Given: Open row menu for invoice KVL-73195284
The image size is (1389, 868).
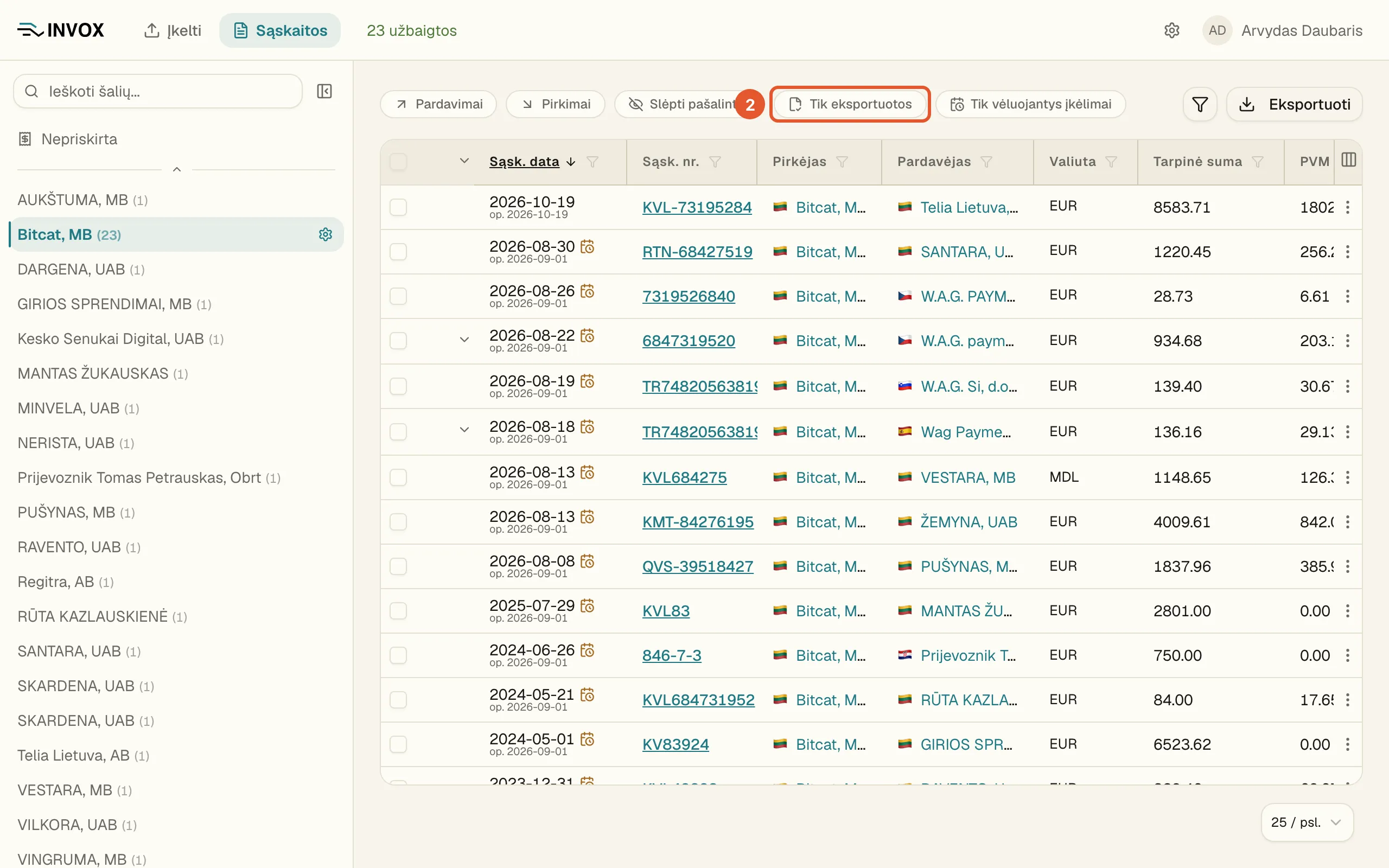Looking at the screenshot, I should click(x=1348, y=207).
